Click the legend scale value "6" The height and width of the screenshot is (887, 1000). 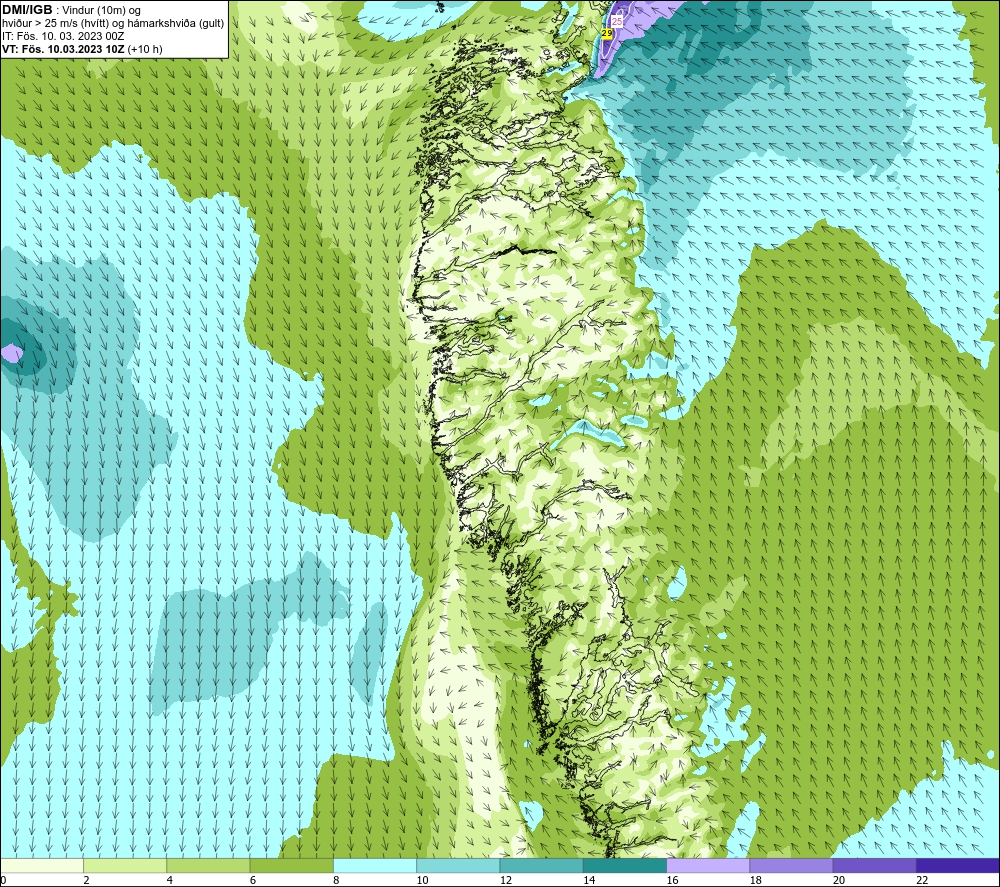tap(253, 880)
